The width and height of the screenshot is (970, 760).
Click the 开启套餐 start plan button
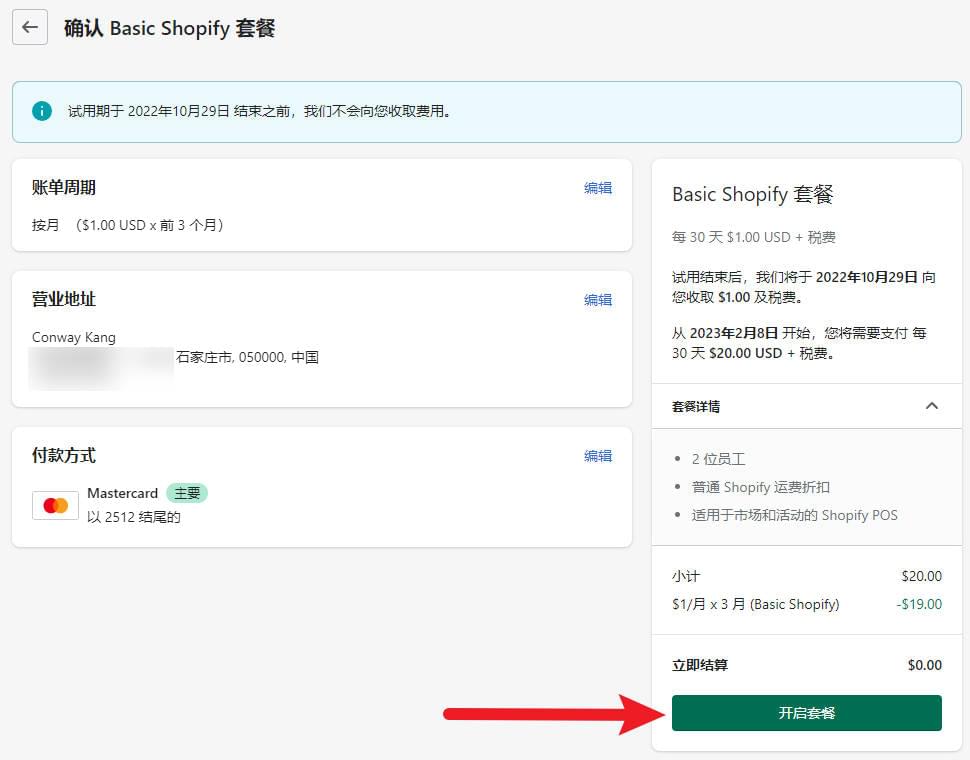(x=807, y=712)
